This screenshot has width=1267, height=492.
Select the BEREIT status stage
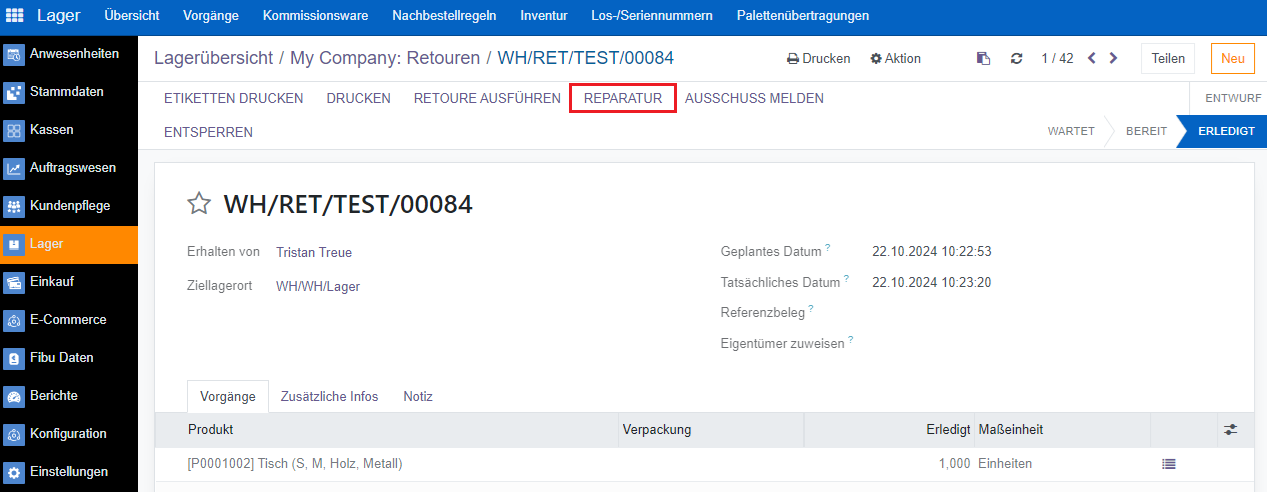click(1145, 131)
